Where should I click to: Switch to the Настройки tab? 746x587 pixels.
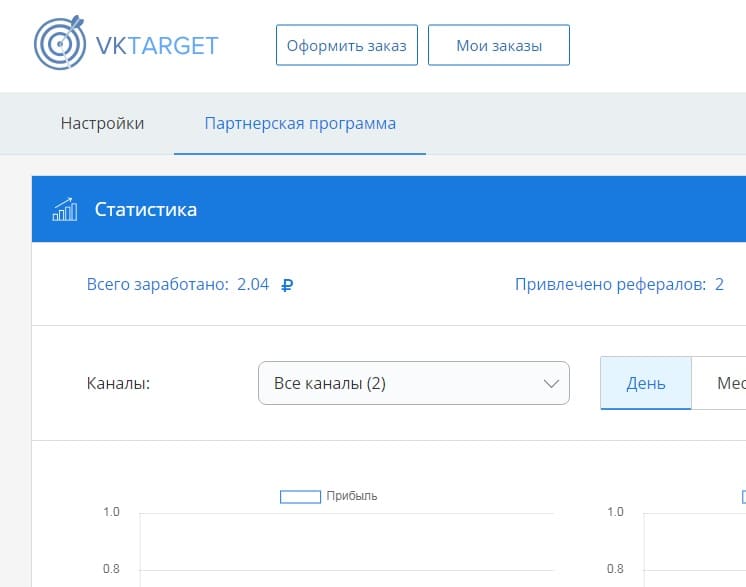pyautogui.click(x=102, y=123)
